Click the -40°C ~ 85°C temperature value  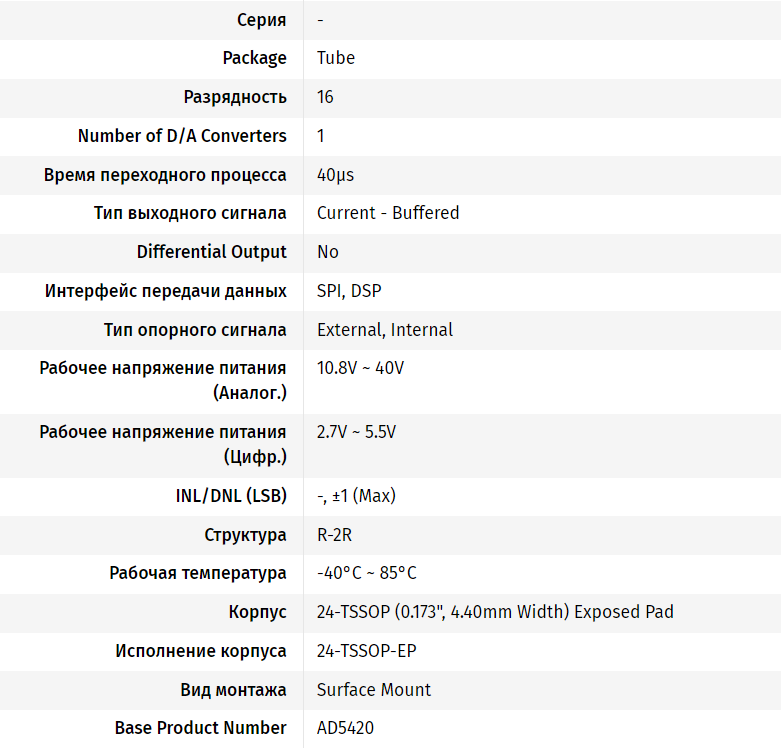coord(366,573)
